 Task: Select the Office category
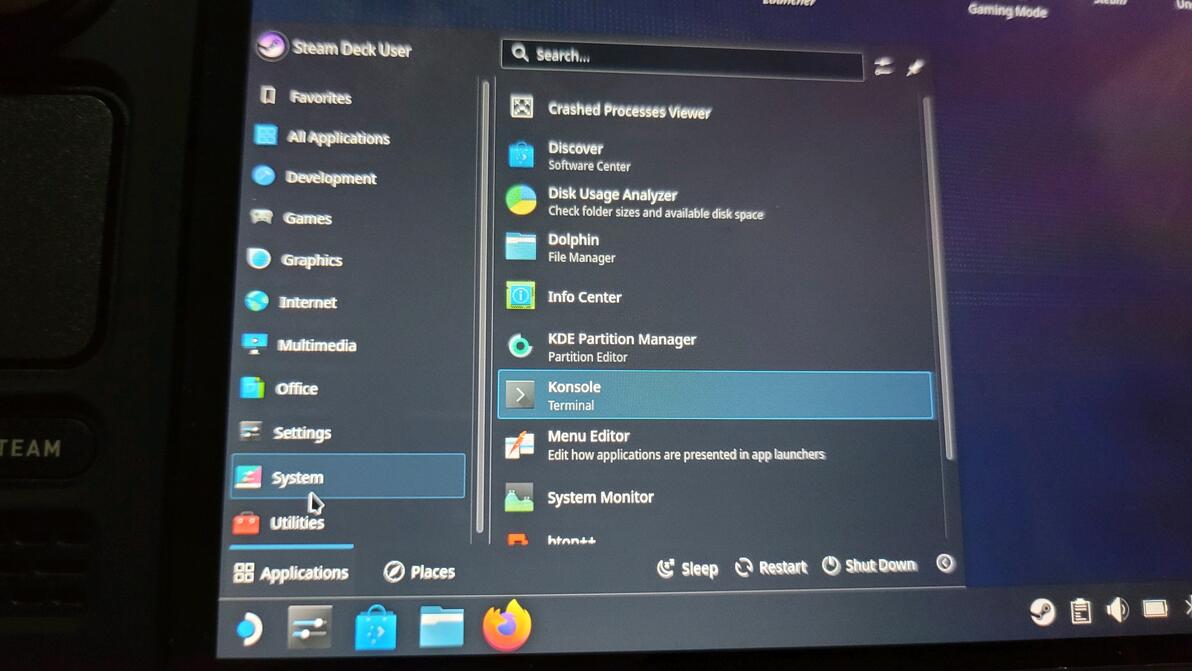(279, 388)
